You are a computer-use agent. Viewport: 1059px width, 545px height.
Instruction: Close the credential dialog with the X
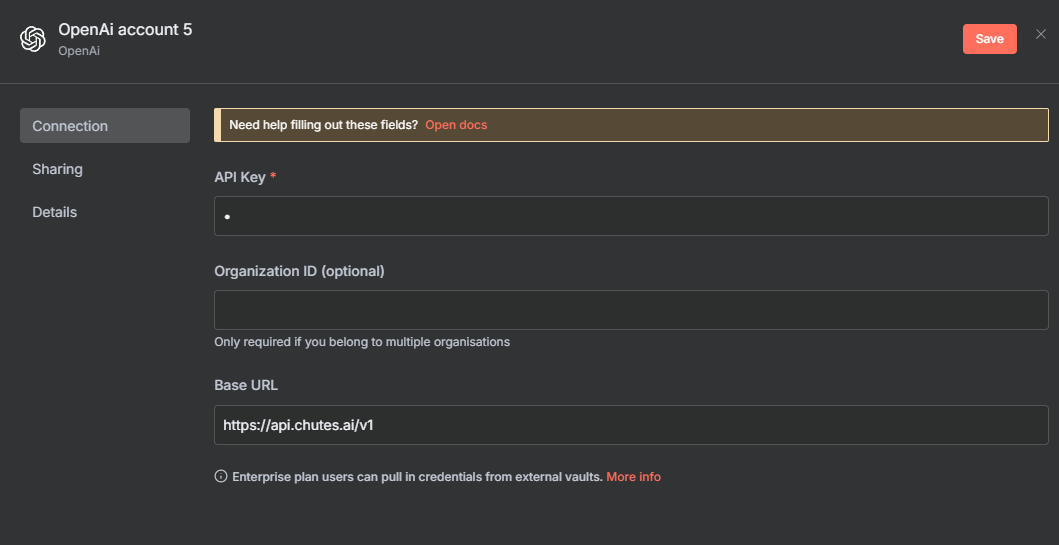(1041, 35)
